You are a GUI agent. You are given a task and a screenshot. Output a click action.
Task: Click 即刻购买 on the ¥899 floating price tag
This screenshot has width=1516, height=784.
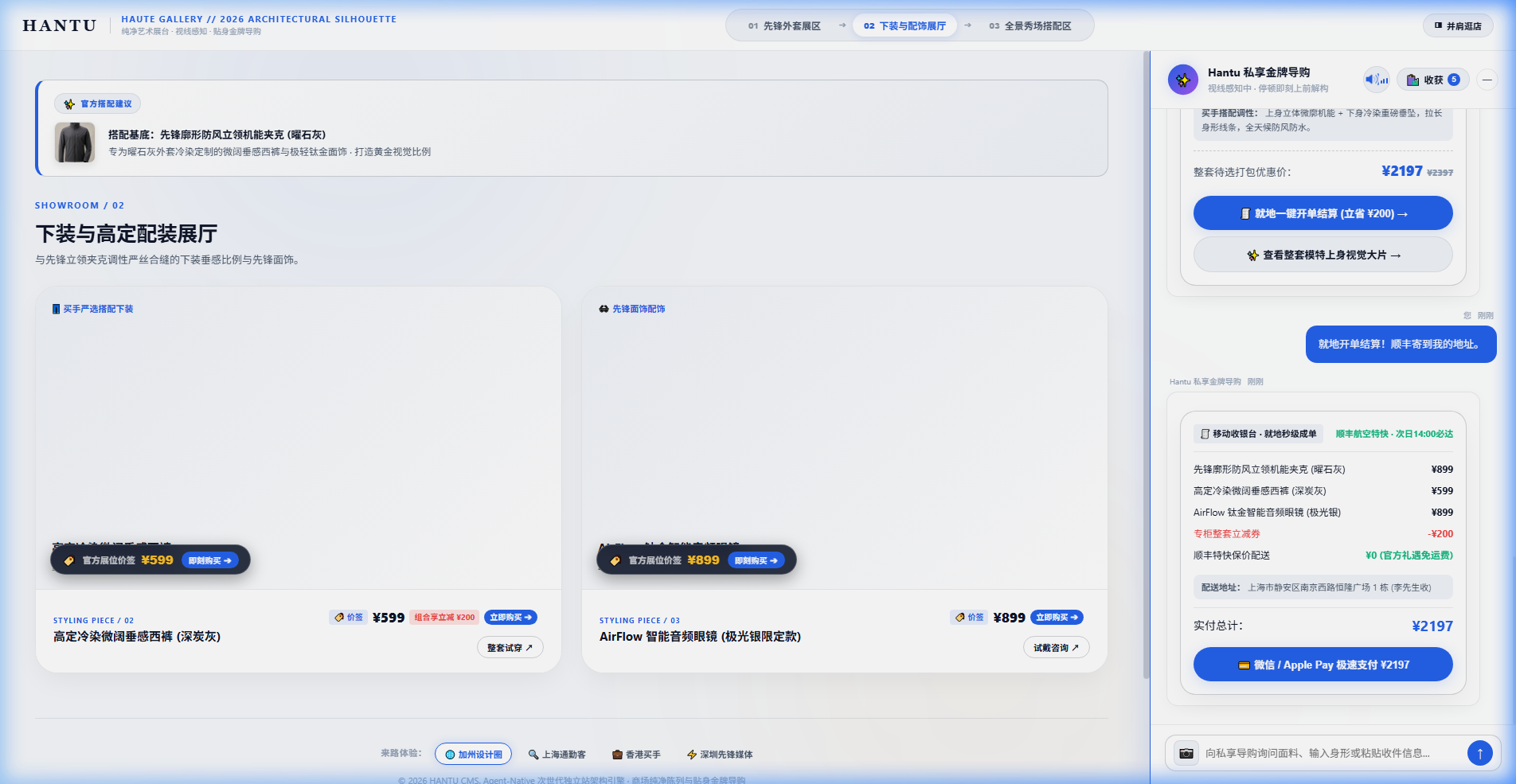756,560
